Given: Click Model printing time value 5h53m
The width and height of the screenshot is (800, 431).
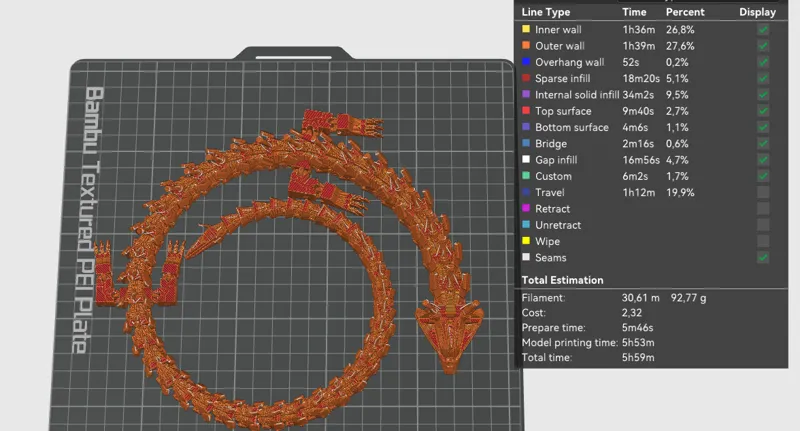Looking at the screenshot, I should point(638,342).
